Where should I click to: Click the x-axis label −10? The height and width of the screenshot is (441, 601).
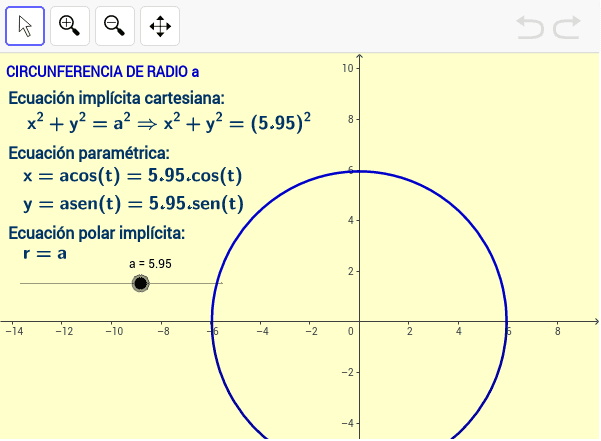[114, 331]
